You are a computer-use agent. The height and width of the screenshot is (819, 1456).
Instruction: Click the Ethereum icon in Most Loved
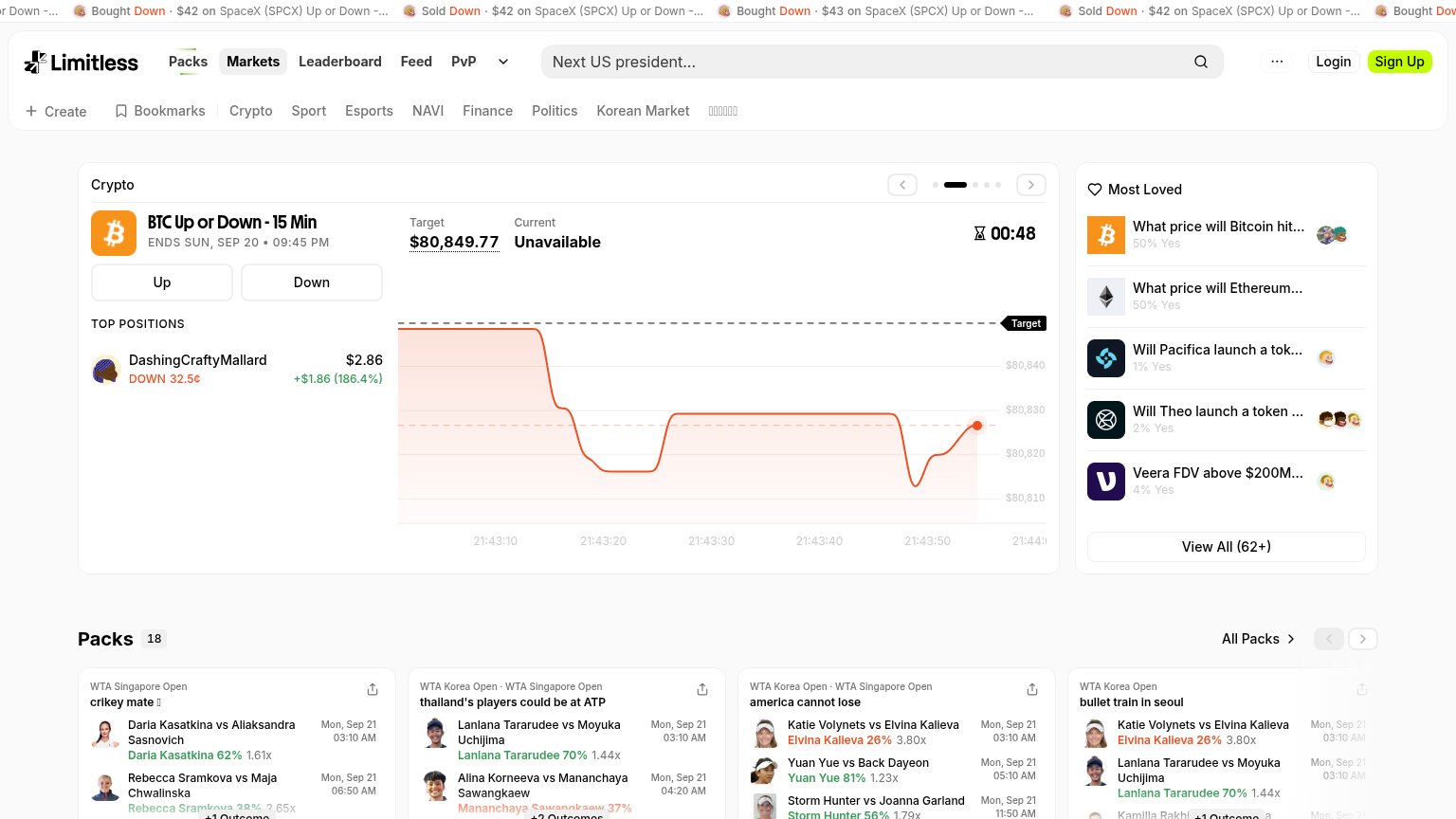tap(1106, 297)
